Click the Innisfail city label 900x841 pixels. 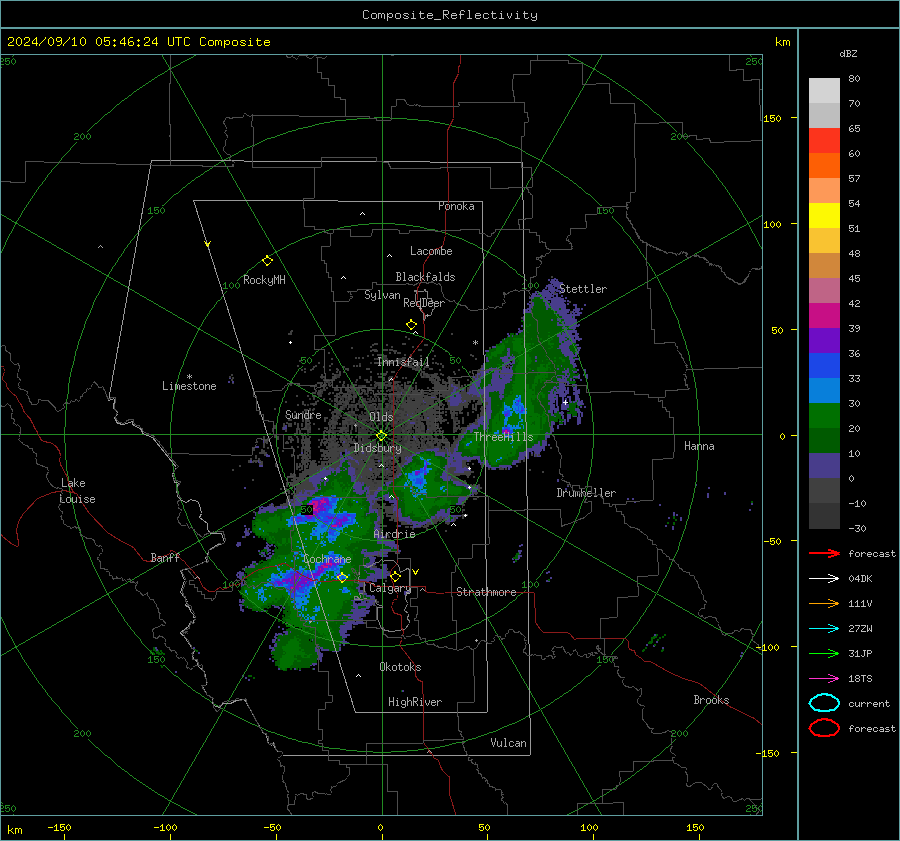(404, 362)
